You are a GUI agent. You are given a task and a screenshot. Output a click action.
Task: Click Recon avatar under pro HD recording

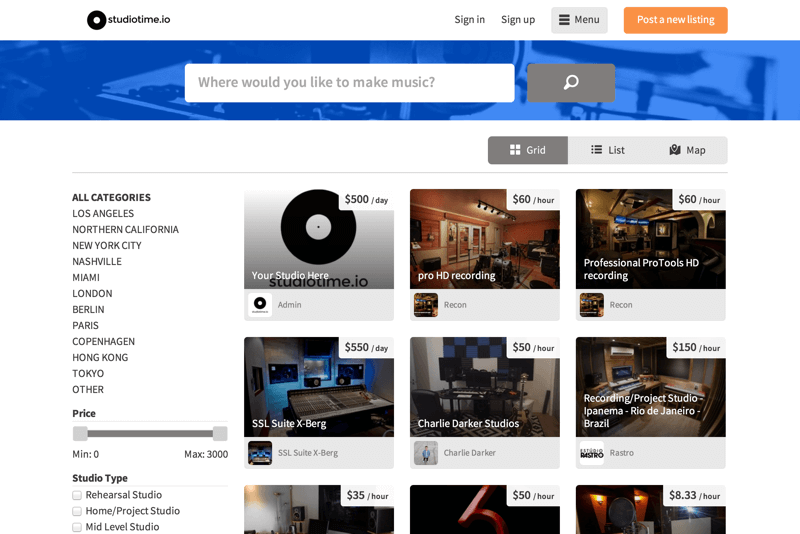coord(426,305)
